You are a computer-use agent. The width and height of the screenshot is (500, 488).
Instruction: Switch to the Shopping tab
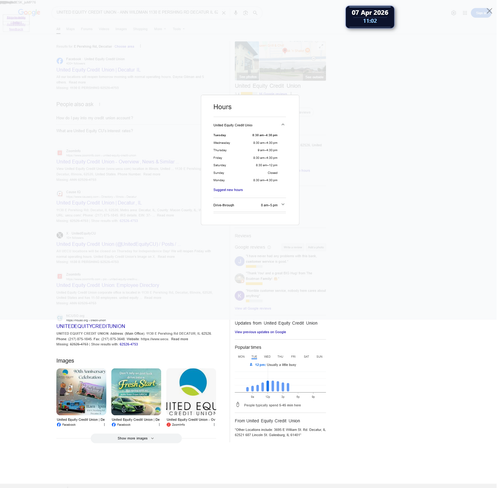[x=140, y=29]
